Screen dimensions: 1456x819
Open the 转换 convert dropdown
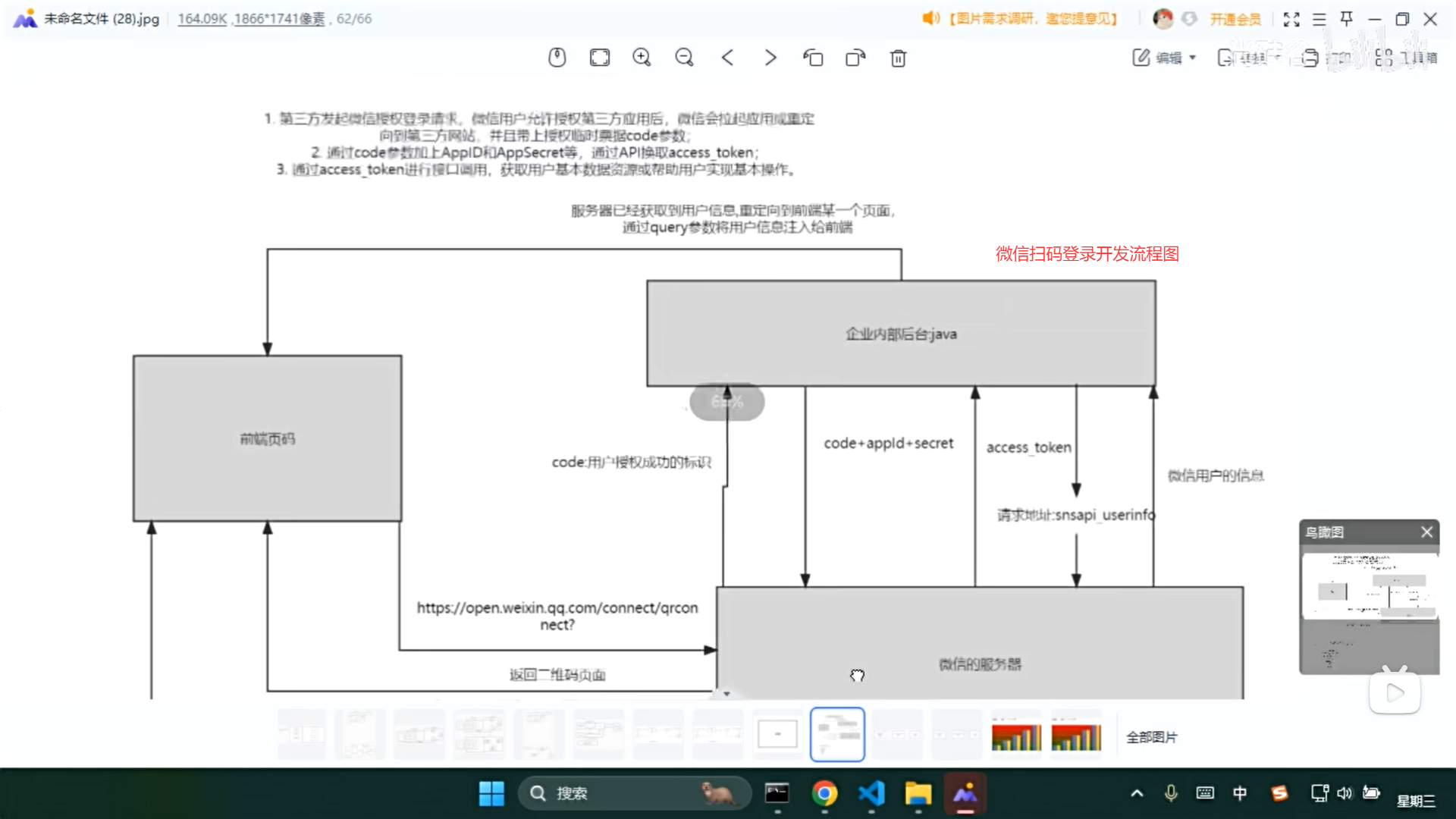1250,58
